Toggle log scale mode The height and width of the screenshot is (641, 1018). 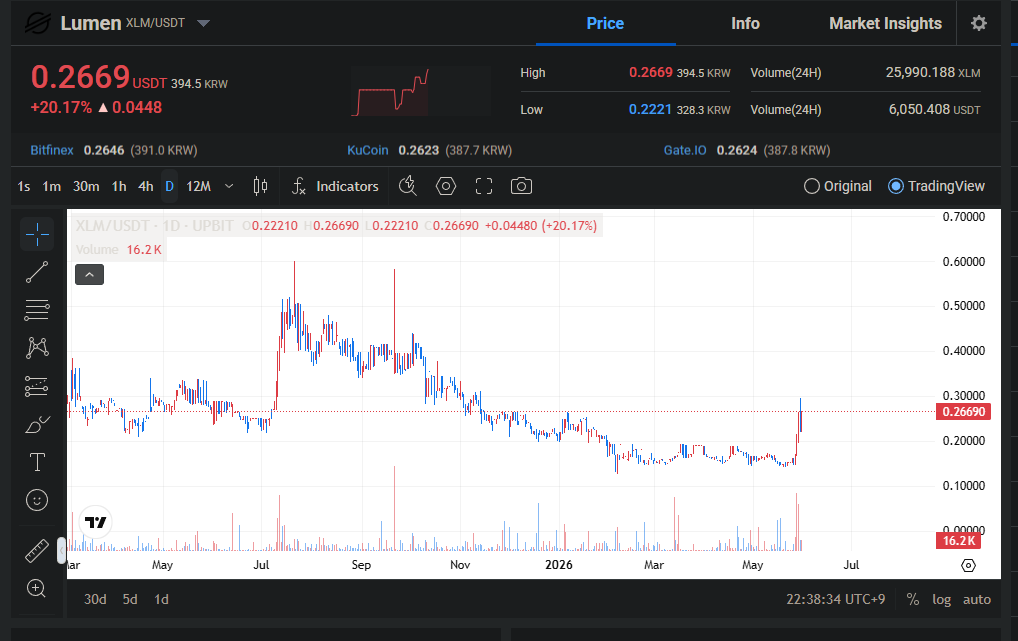point(941,599)
